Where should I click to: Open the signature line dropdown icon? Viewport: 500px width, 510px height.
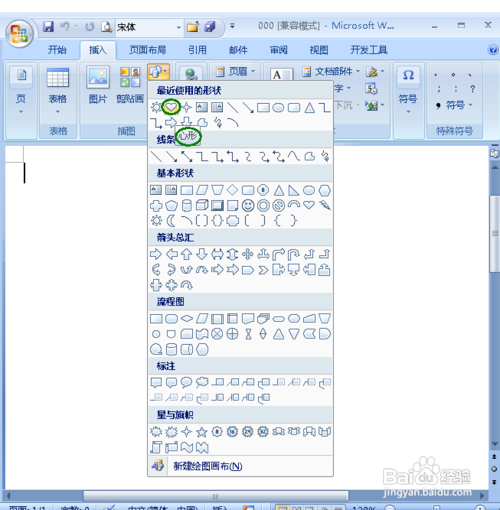point(375,71)
